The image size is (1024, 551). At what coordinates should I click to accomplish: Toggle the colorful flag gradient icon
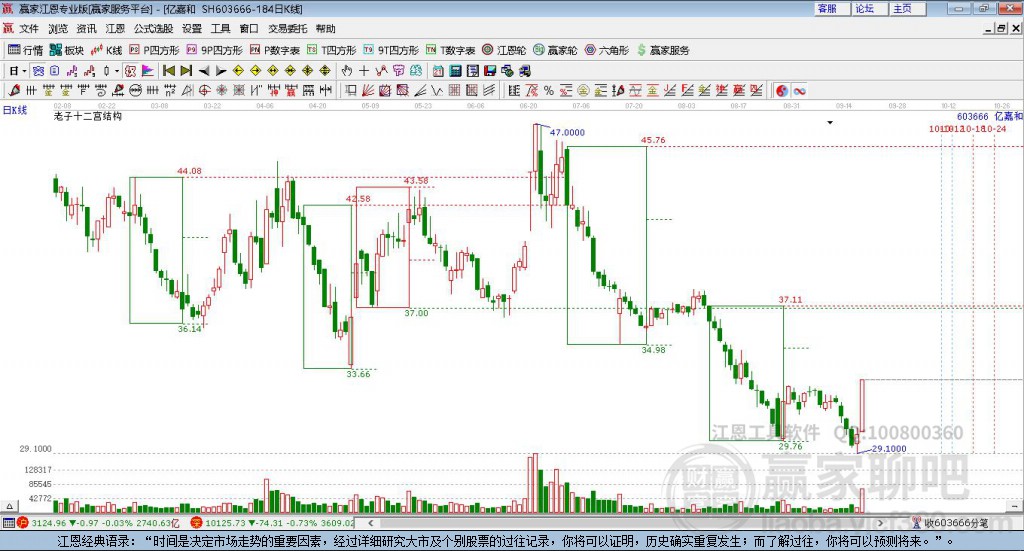click(x=147, y=71)
